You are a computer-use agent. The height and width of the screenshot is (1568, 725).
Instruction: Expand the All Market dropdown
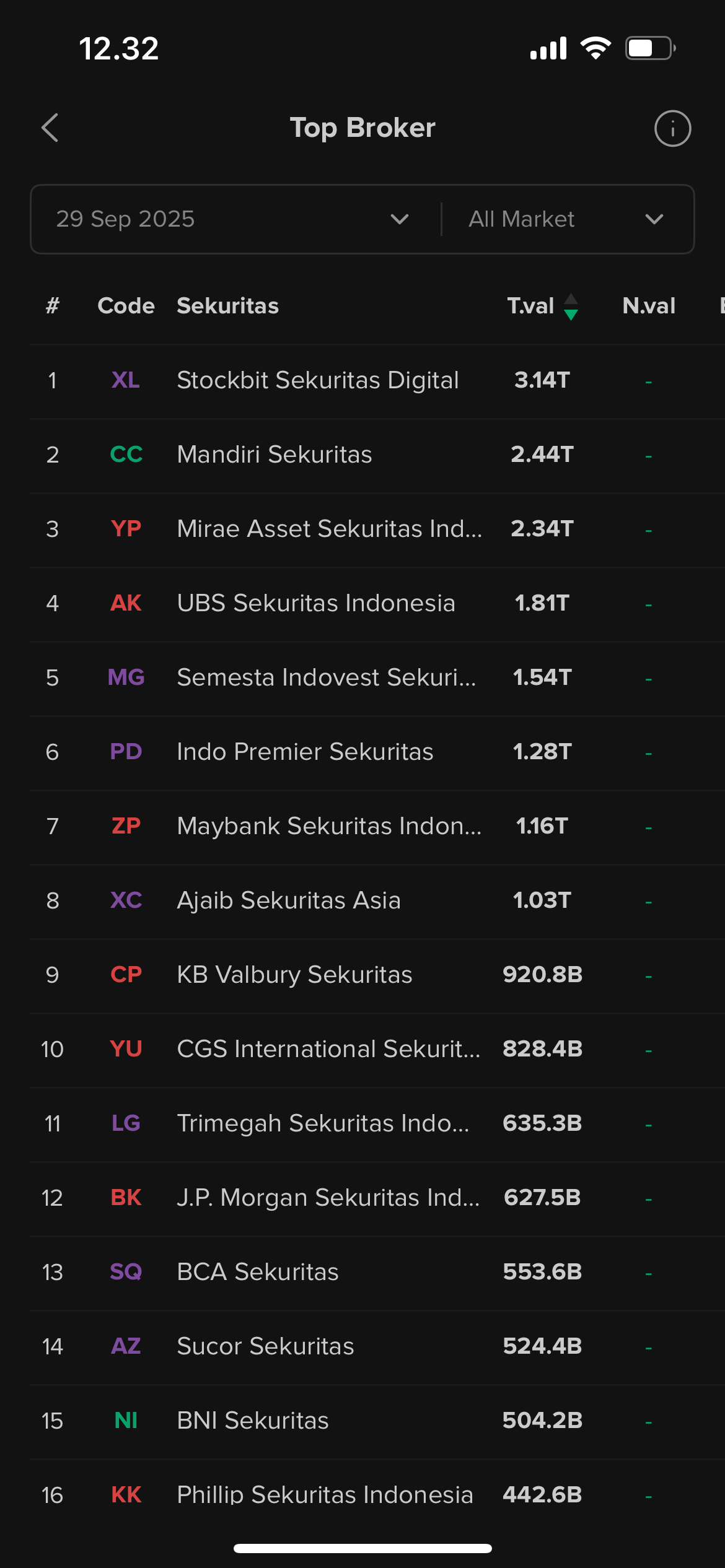(x=565, y=219)
